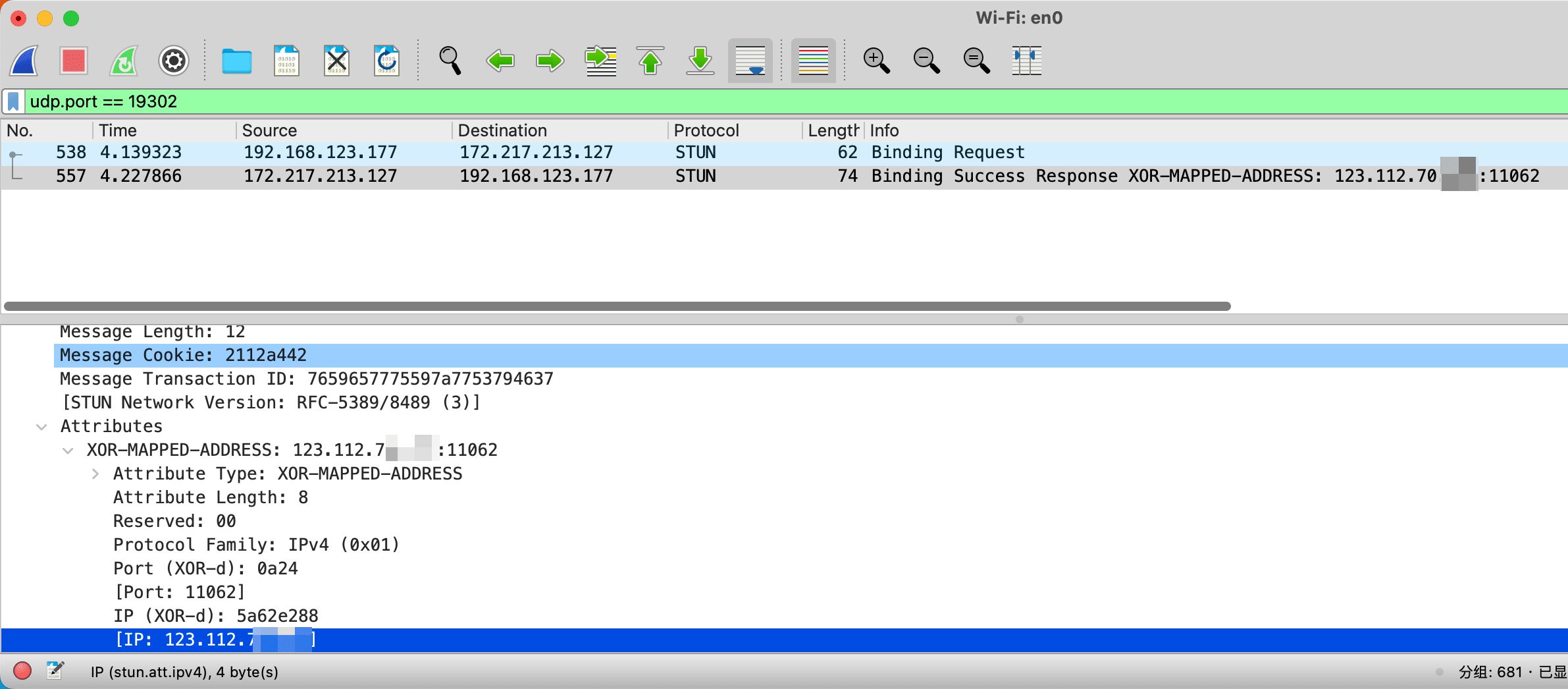Toggle packet list colorization
Viewport: 1568px width, 689px height.
click(x=813, y=61)
